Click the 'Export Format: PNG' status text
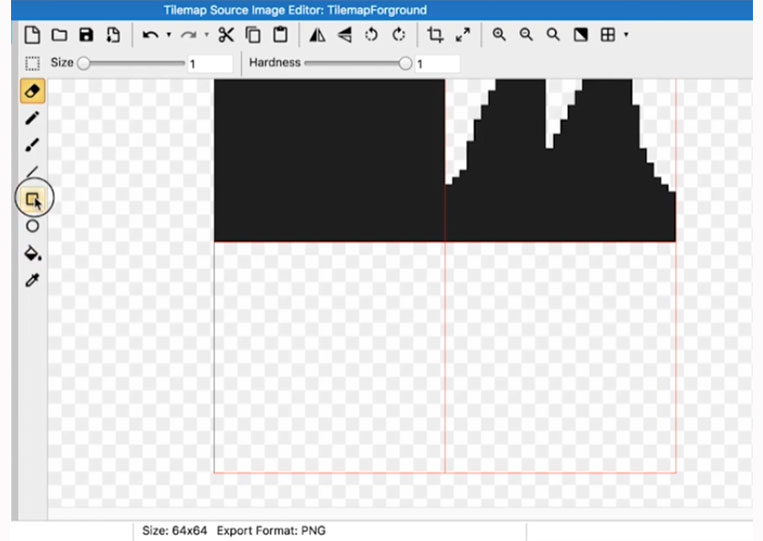The width and height of the screenshot is (763, 541). [x=271, y=530]
